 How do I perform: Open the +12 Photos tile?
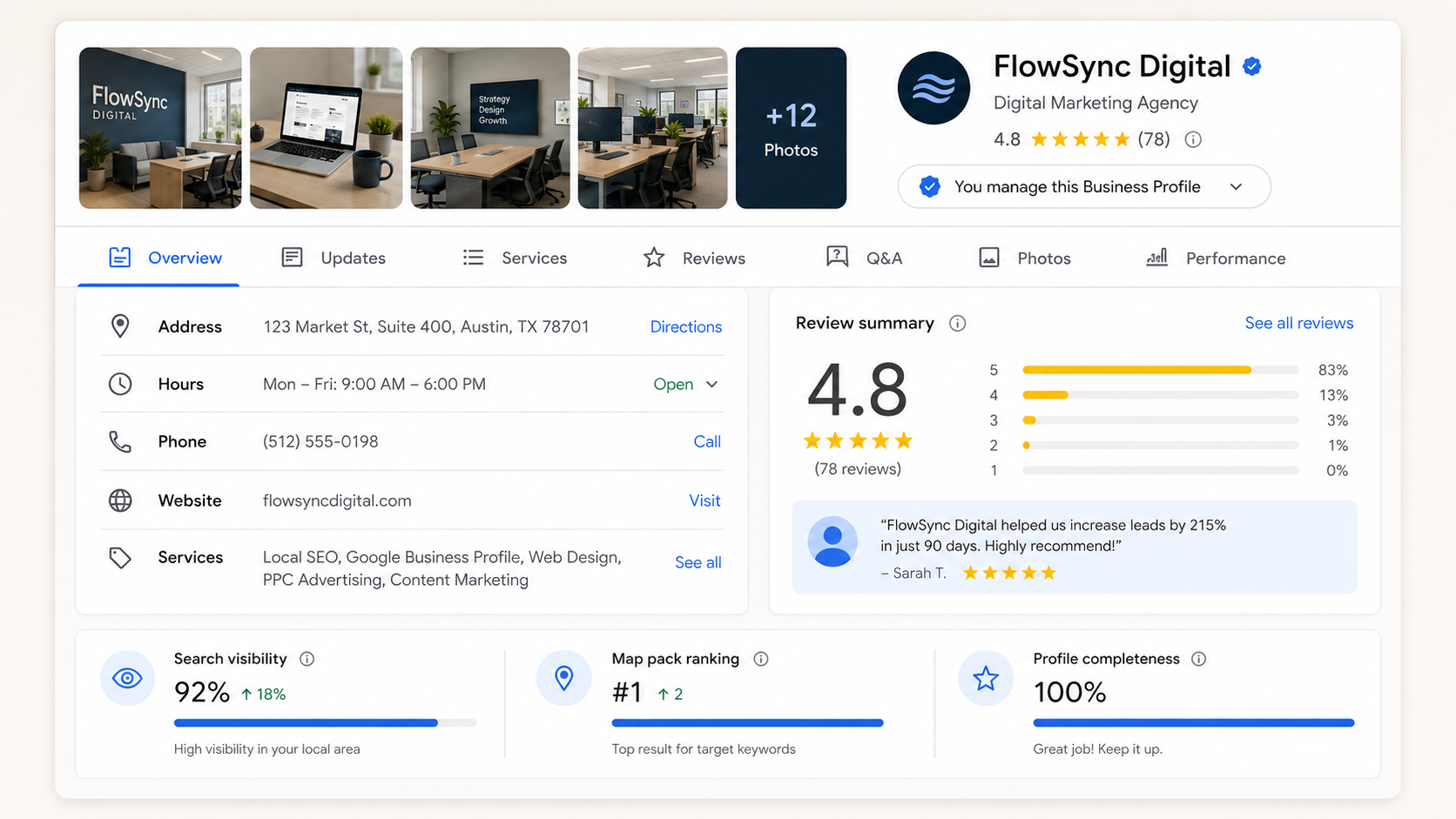click(x=791, y=128)
